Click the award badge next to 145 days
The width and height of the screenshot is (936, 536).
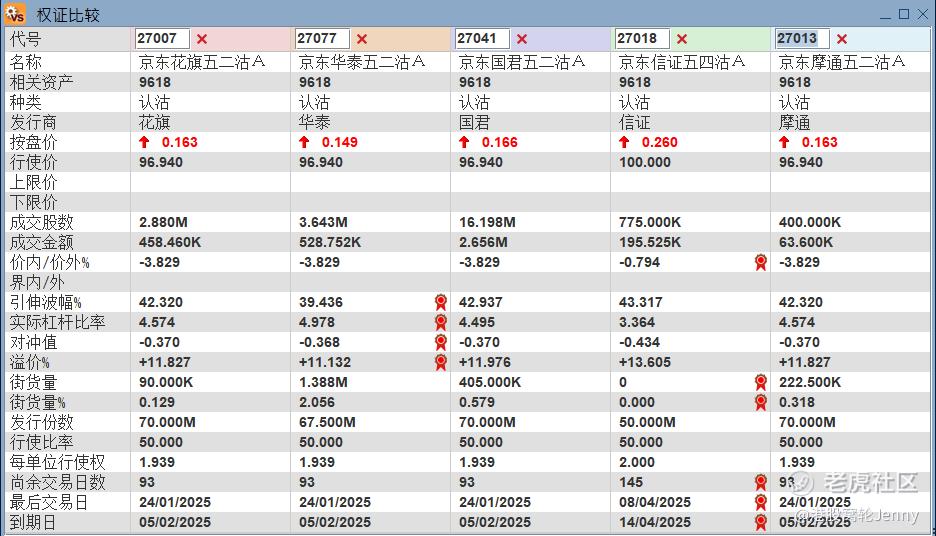tap(760, 482)
